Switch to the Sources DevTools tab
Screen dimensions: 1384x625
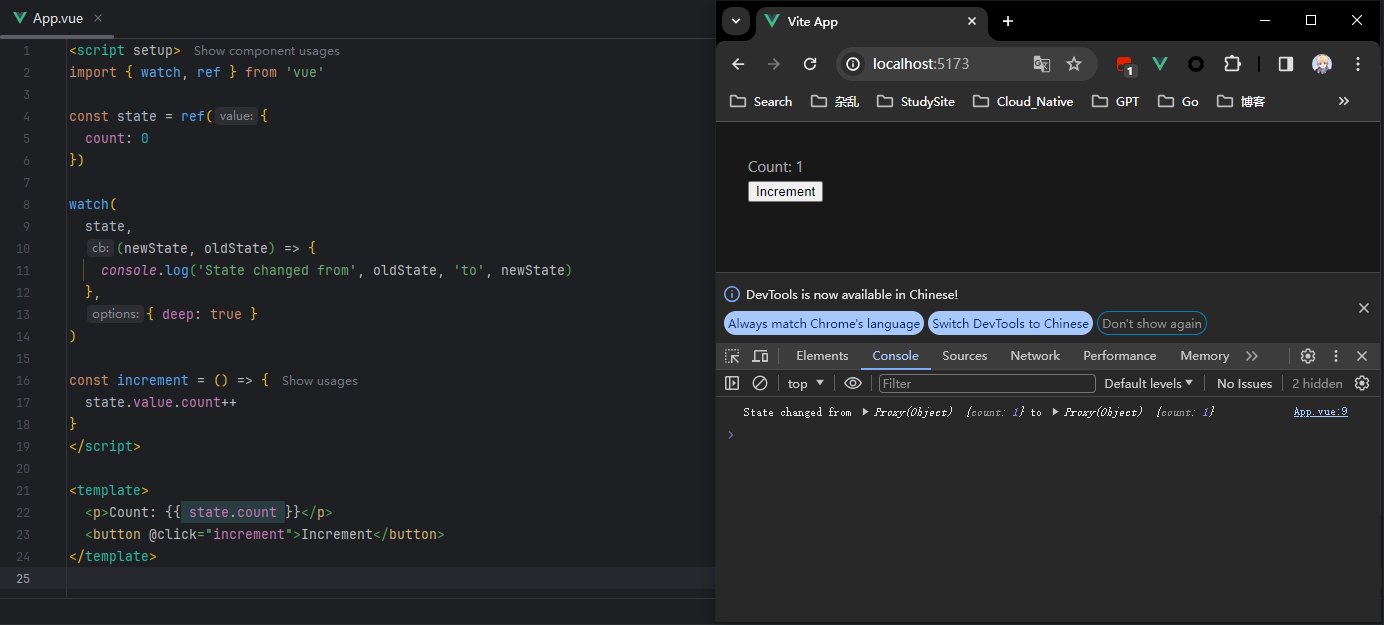(964, 356)
